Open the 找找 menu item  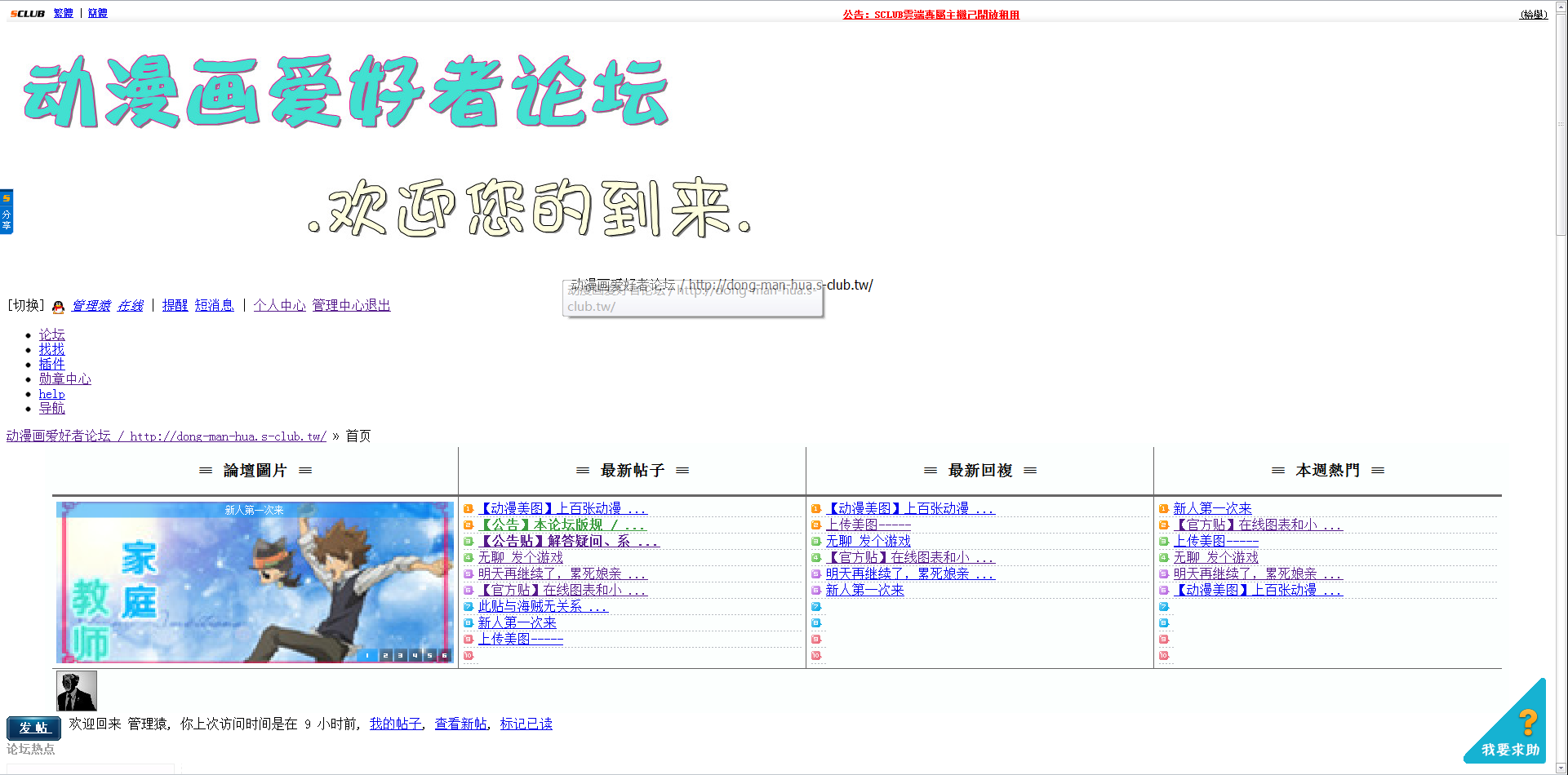point(52,349)
